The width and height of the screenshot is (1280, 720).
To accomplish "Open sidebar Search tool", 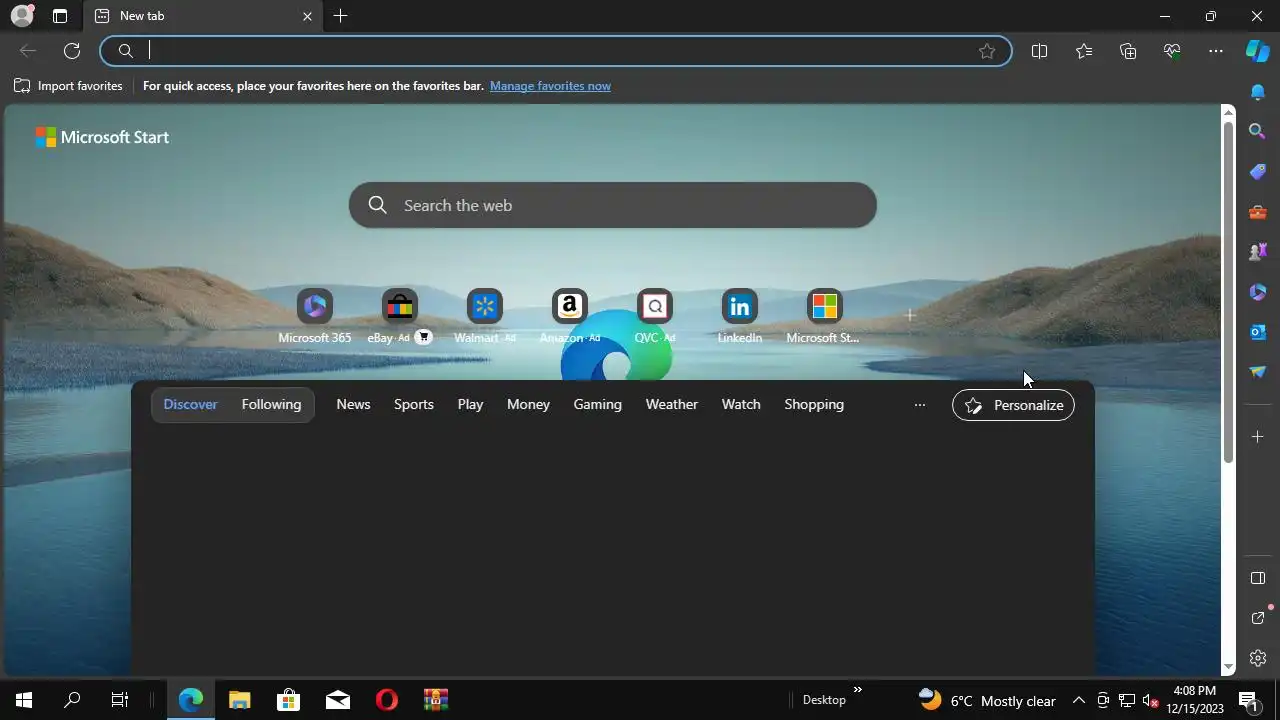I will [1258, 131].
